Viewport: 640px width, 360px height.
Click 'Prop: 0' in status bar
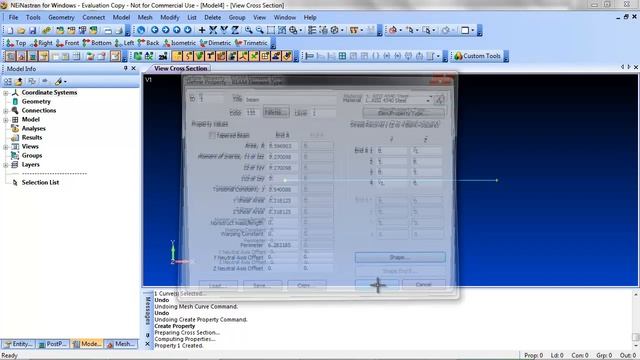point(533,356)
